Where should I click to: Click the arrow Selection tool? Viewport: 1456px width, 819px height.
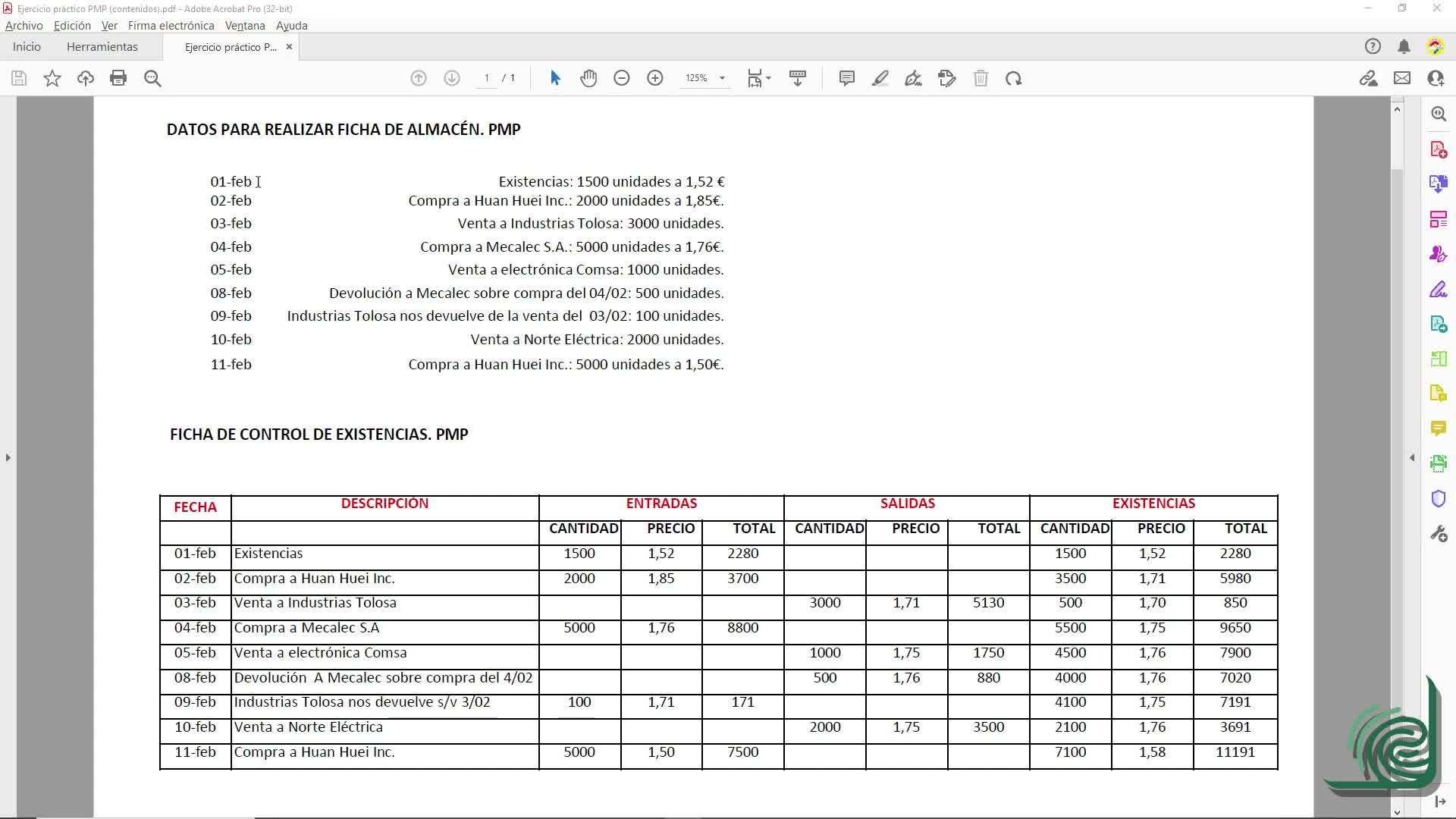click(555, 78)
